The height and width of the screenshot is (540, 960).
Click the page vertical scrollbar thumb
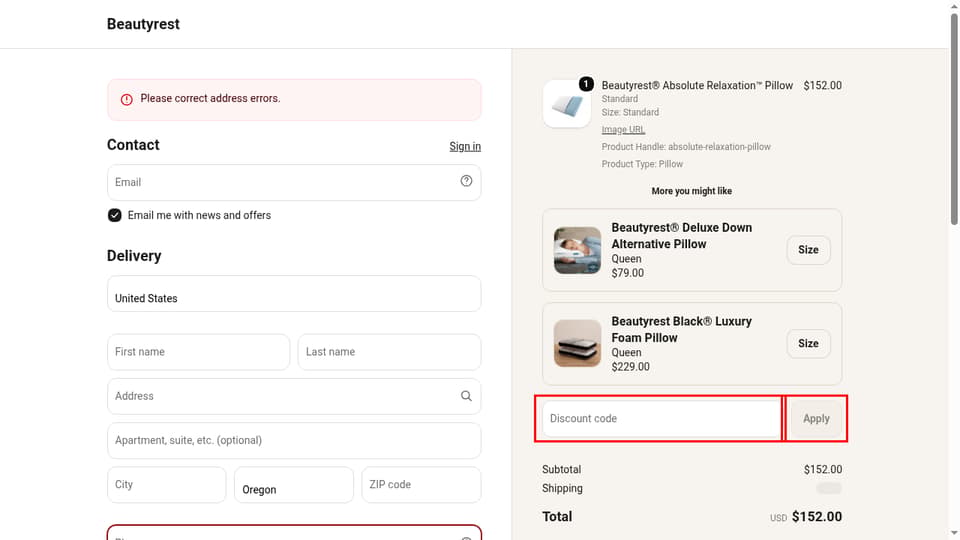point(954,119)
